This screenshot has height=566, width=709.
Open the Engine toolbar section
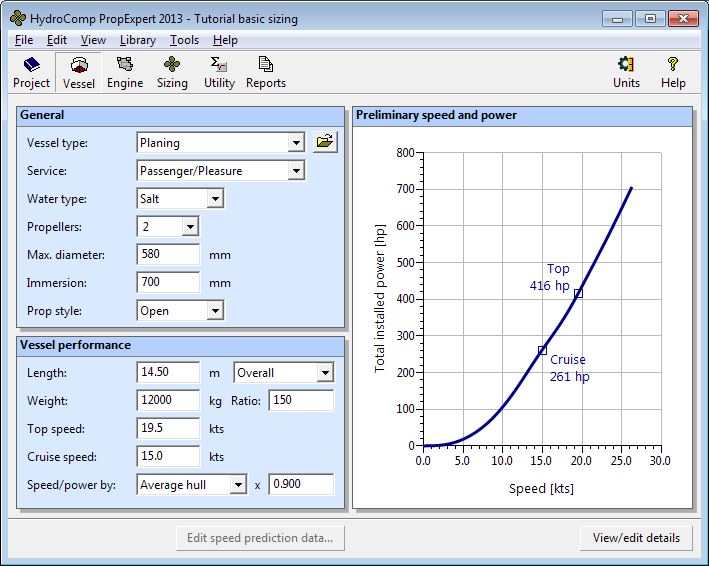coord(125,73)
